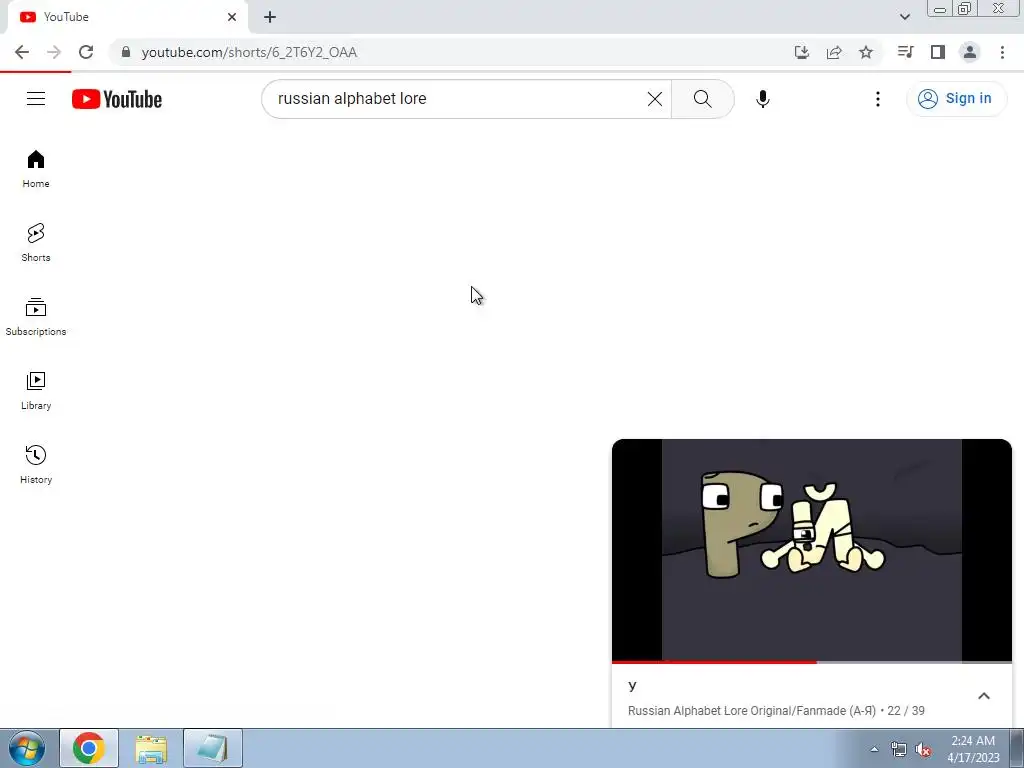Image resolution: width=1024 pixels, height=768 pixels.
Task: Seek on the miniplayer progress bar
Action: click(812, 662)
